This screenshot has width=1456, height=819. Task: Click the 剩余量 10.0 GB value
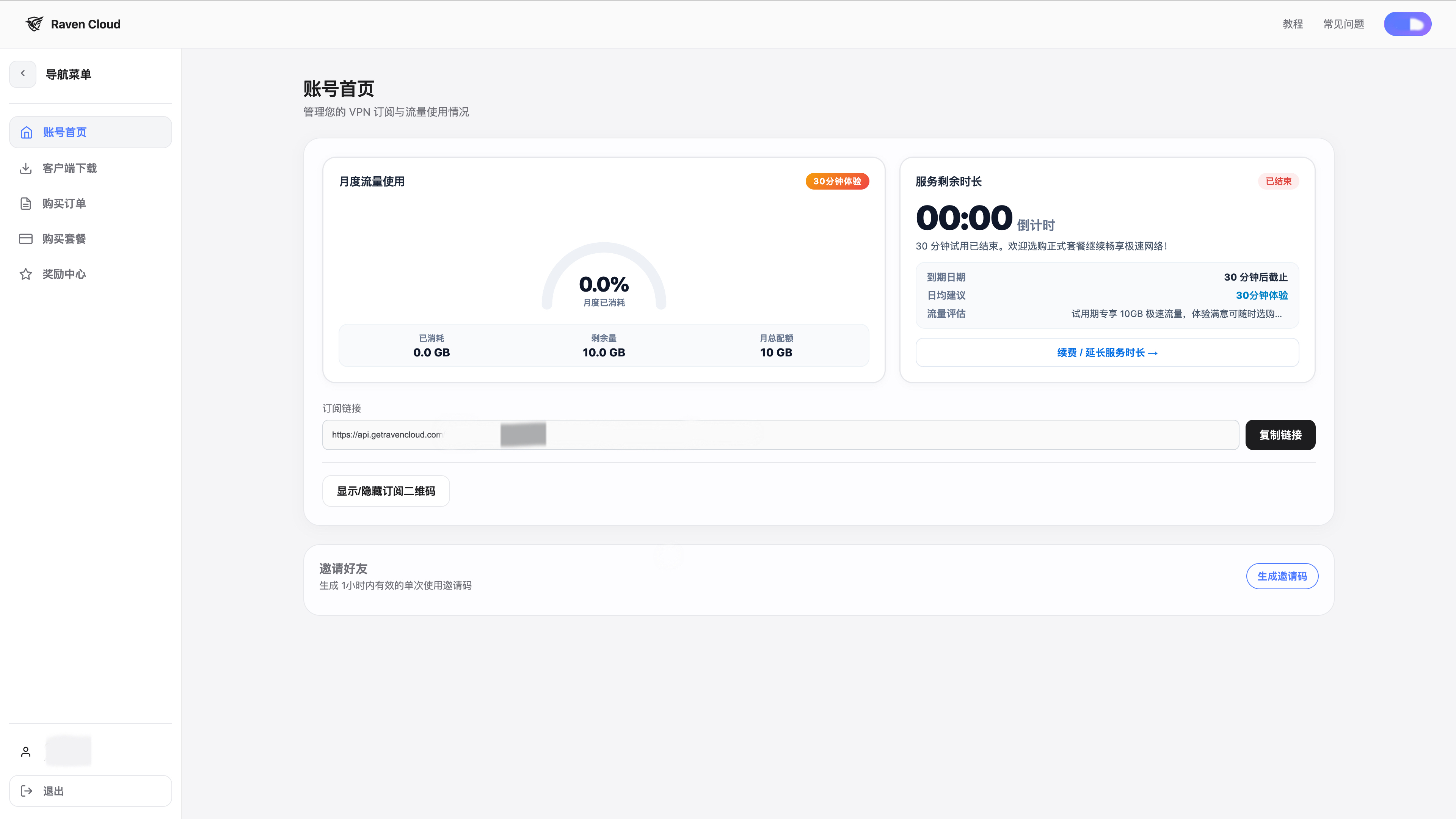(604, 353)
